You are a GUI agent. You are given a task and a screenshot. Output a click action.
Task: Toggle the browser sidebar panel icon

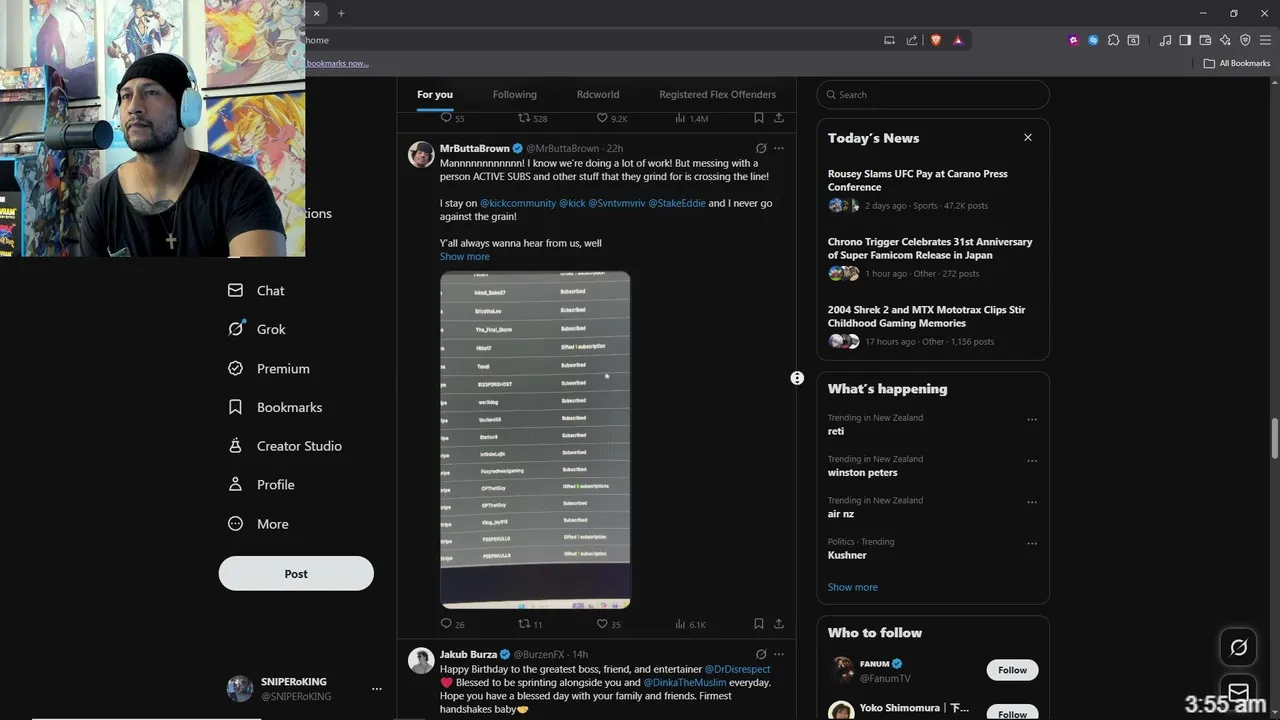click(x=1185, y=40)
